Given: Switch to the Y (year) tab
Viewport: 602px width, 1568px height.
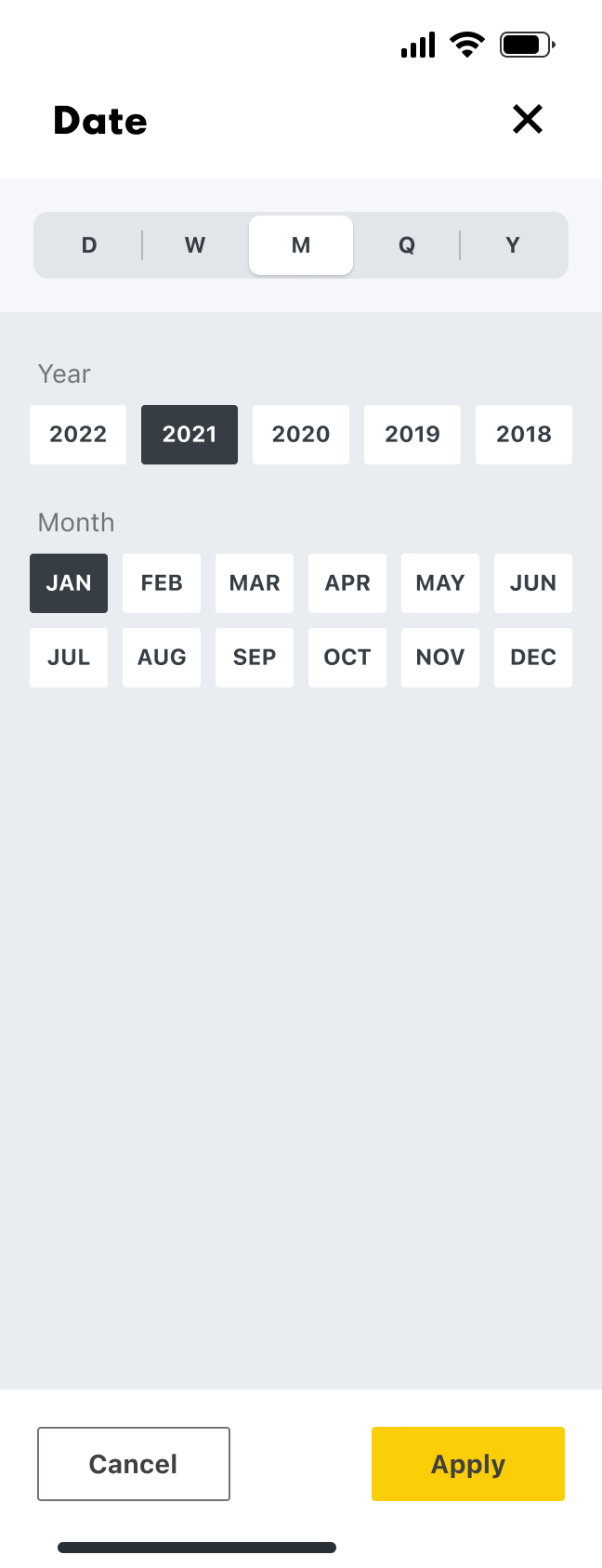Looking at the screenshot, I should click(513, 245).
